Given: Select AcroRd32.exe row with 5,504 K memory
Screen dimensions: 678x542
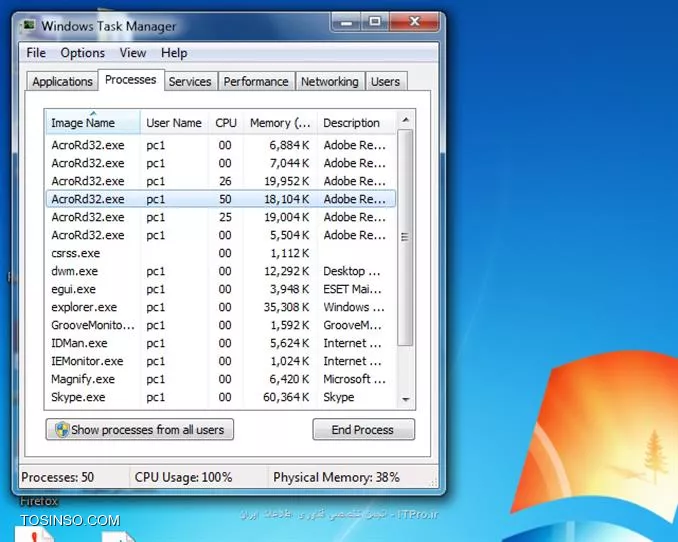Looking at the screenshot, I should (x=221, y=235).
